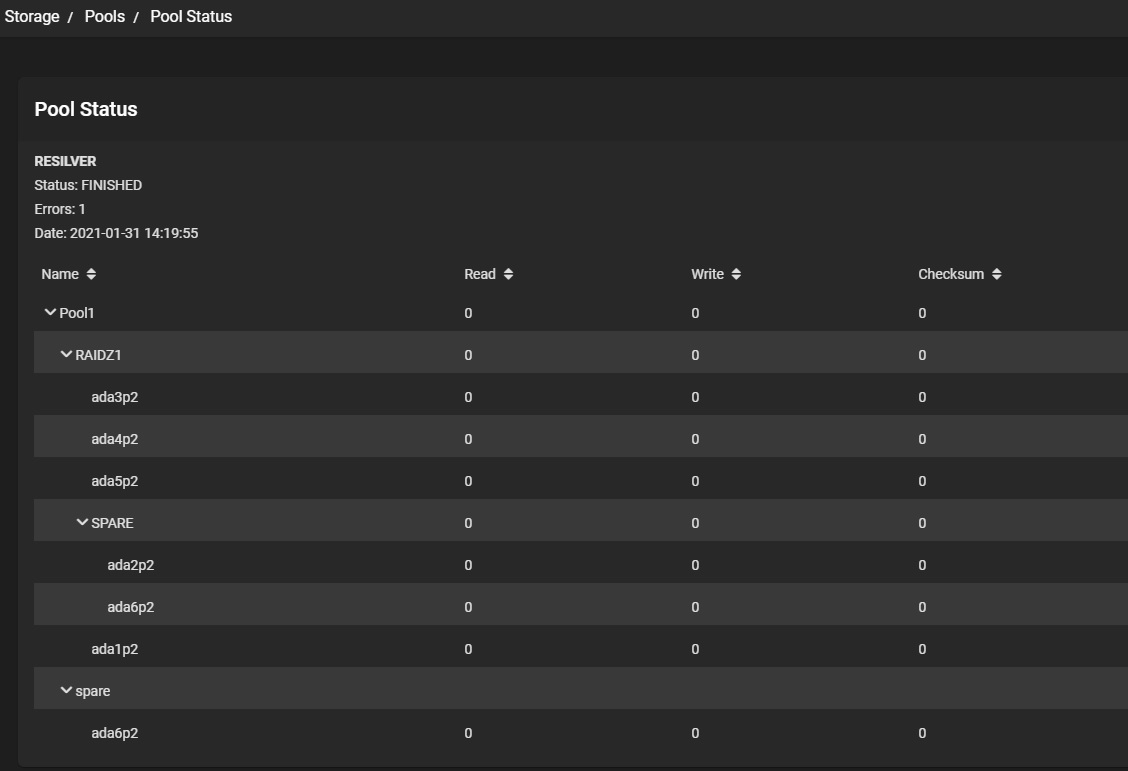Screen dimensions: 1128x771
Task: Collapse the Pool1 tree node
Action: [50, 313]
